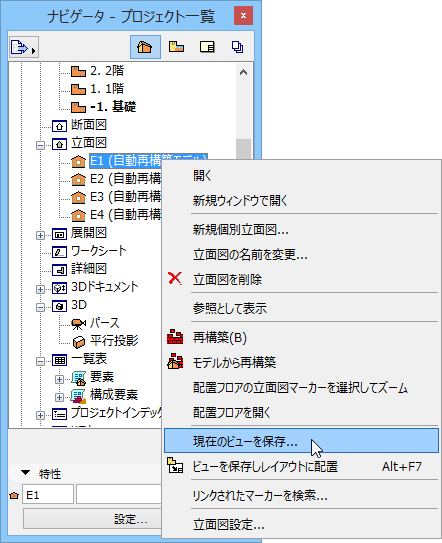Collapse the 3D tree node

click(x=40, y=307)
